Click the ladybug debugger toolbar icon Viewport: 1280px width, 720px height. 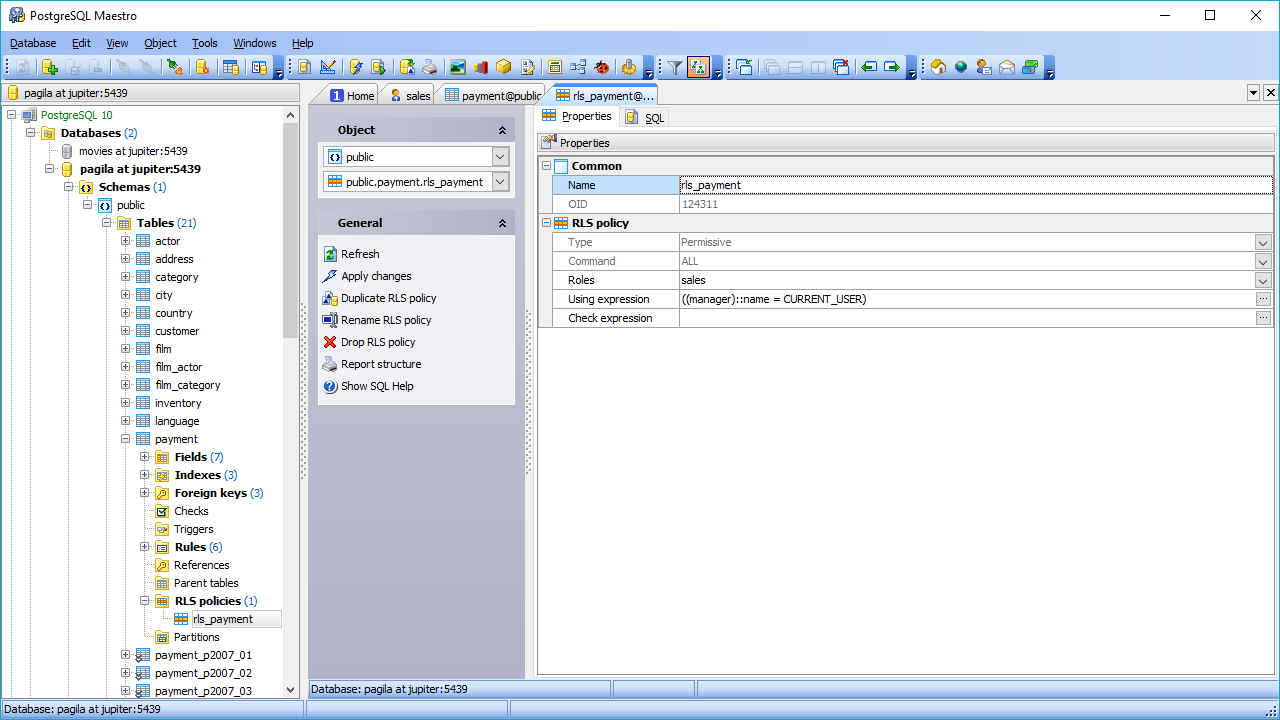pyautogui.click(x=602, y=67)
